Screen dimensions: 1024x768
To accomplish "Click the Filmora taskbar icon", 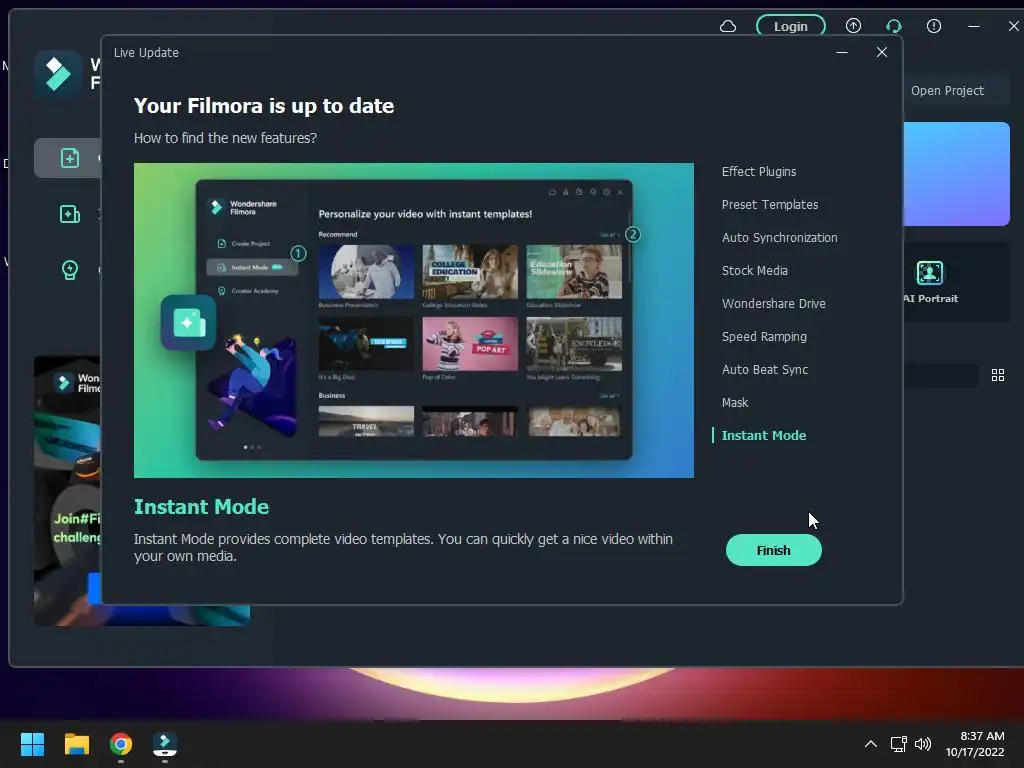I will [x=165, y=744].
